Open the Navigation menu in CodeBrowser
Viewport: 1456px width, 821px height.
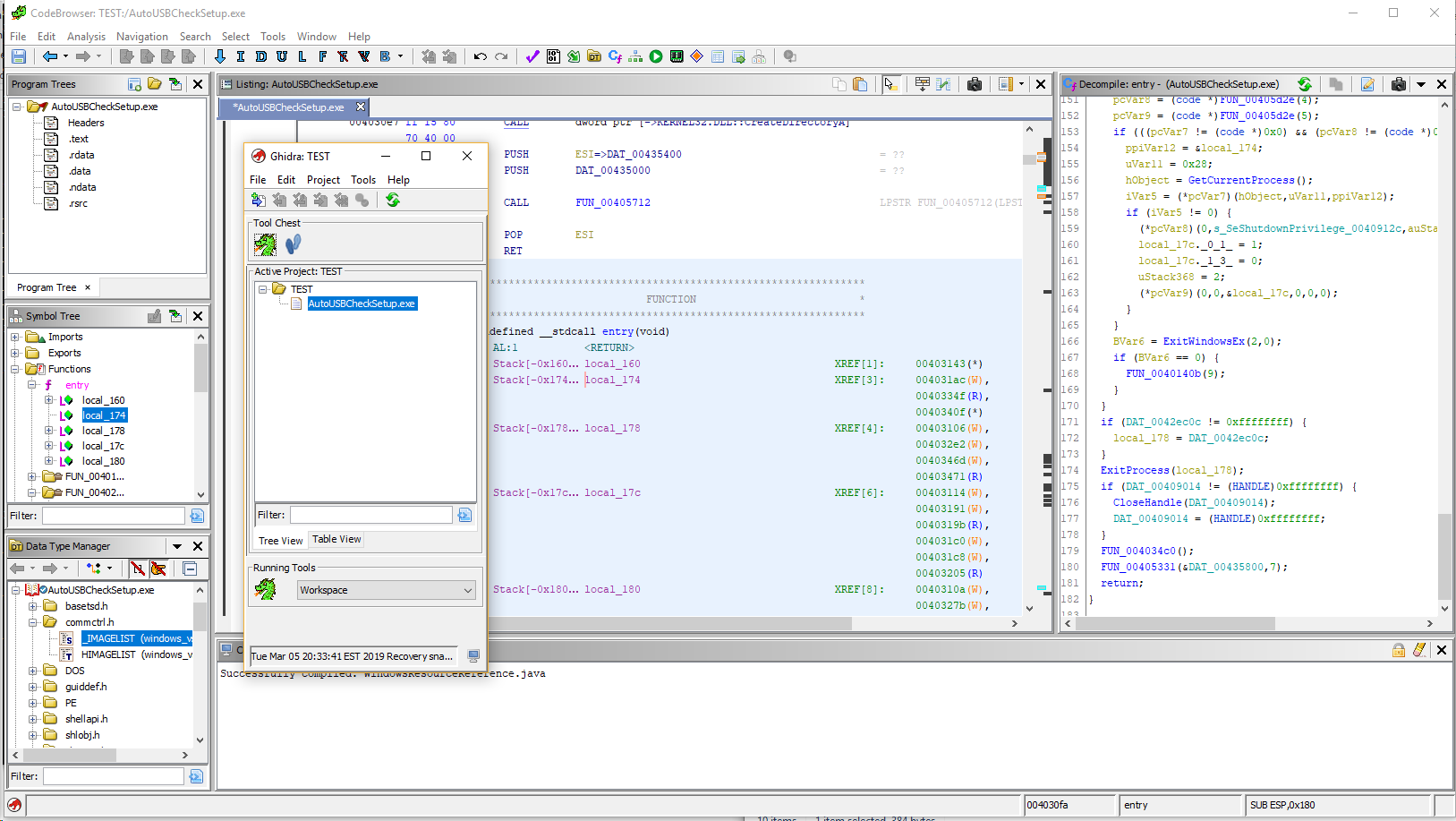pyautogui.click(x=142, y=37)
